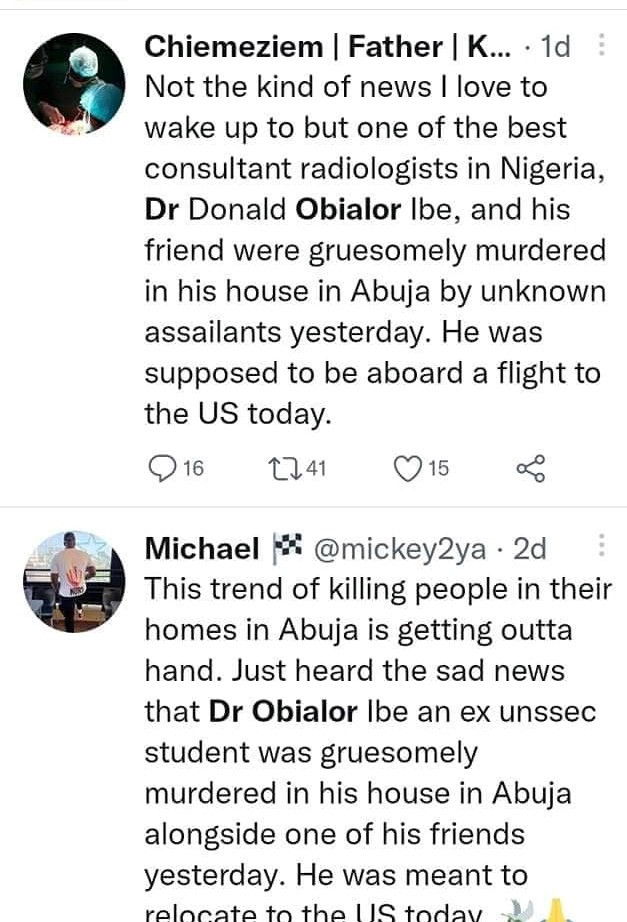Click the @mickey2ya handle

(x=400, y=548)
